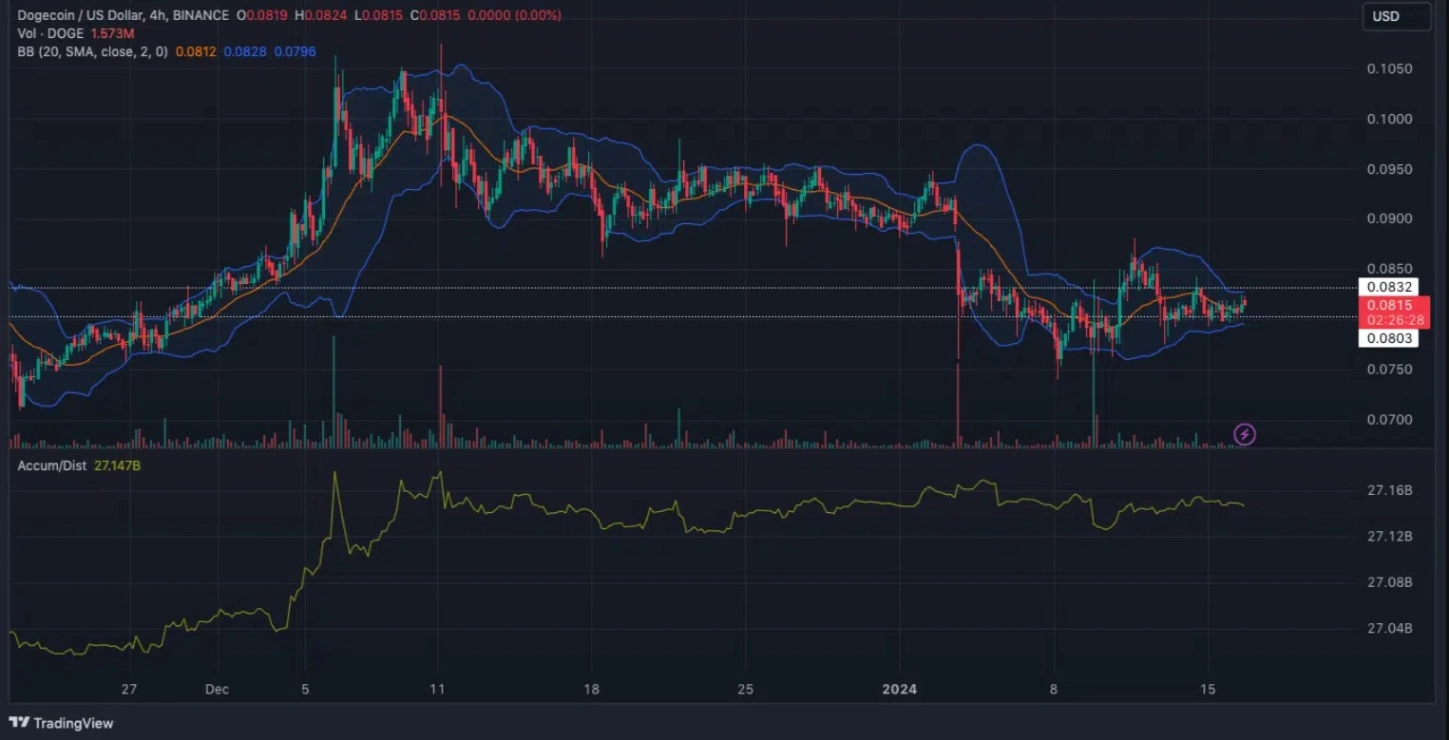
Task: Click the 0.0900 price axis label
Action: click(x=1390, y=219)
